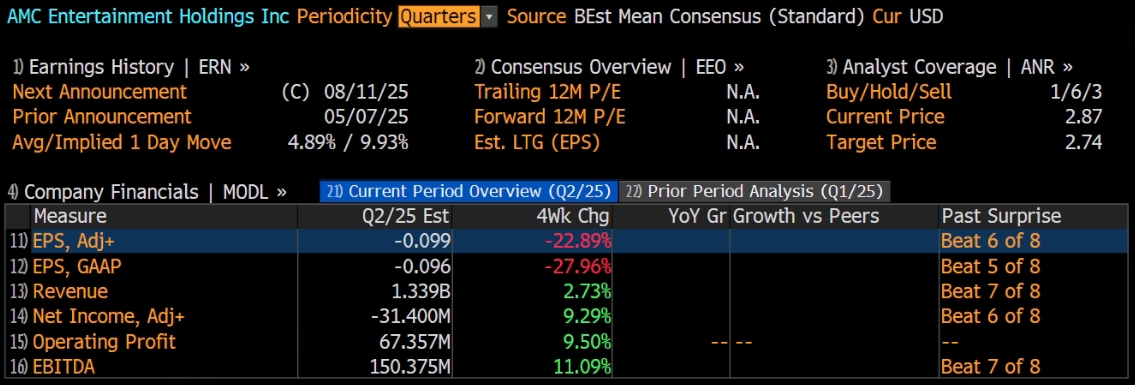This screenshot has height=385, width=1135.
Task: Select the EBITDA measure row
Action: (x=567, y=366)
